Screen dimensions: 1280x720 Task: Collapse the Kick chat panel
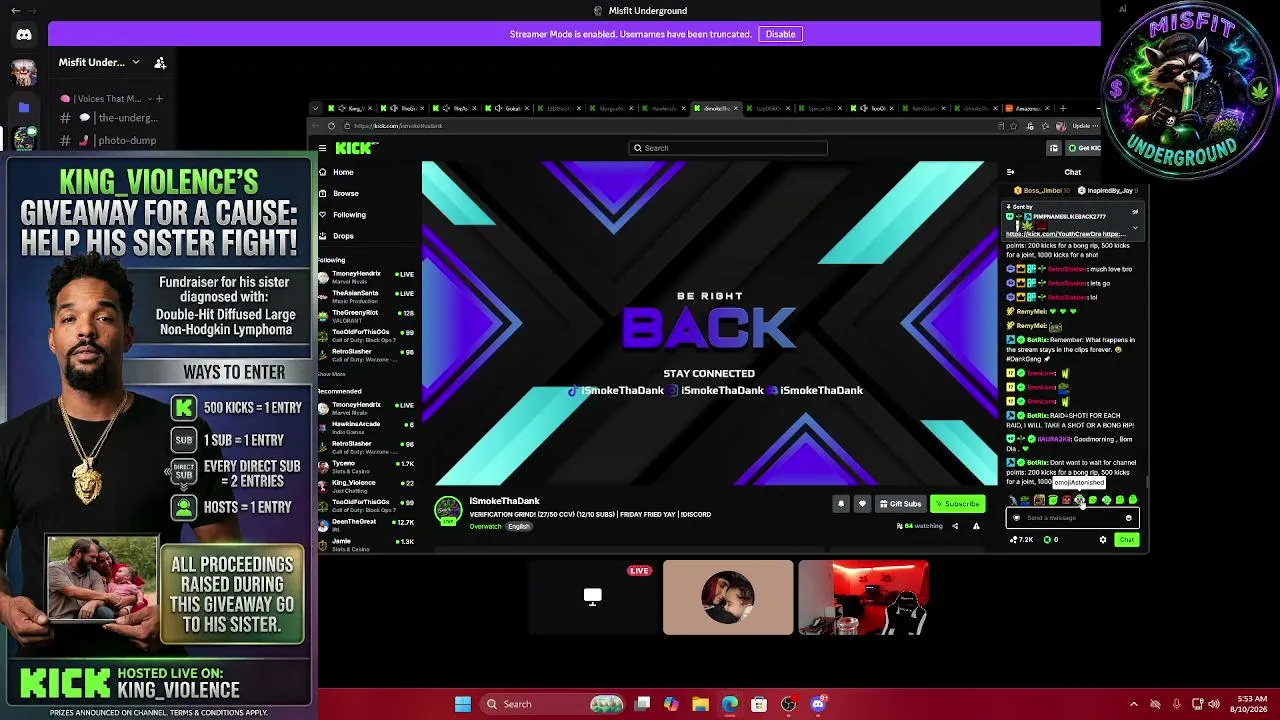click(1010, 172)
